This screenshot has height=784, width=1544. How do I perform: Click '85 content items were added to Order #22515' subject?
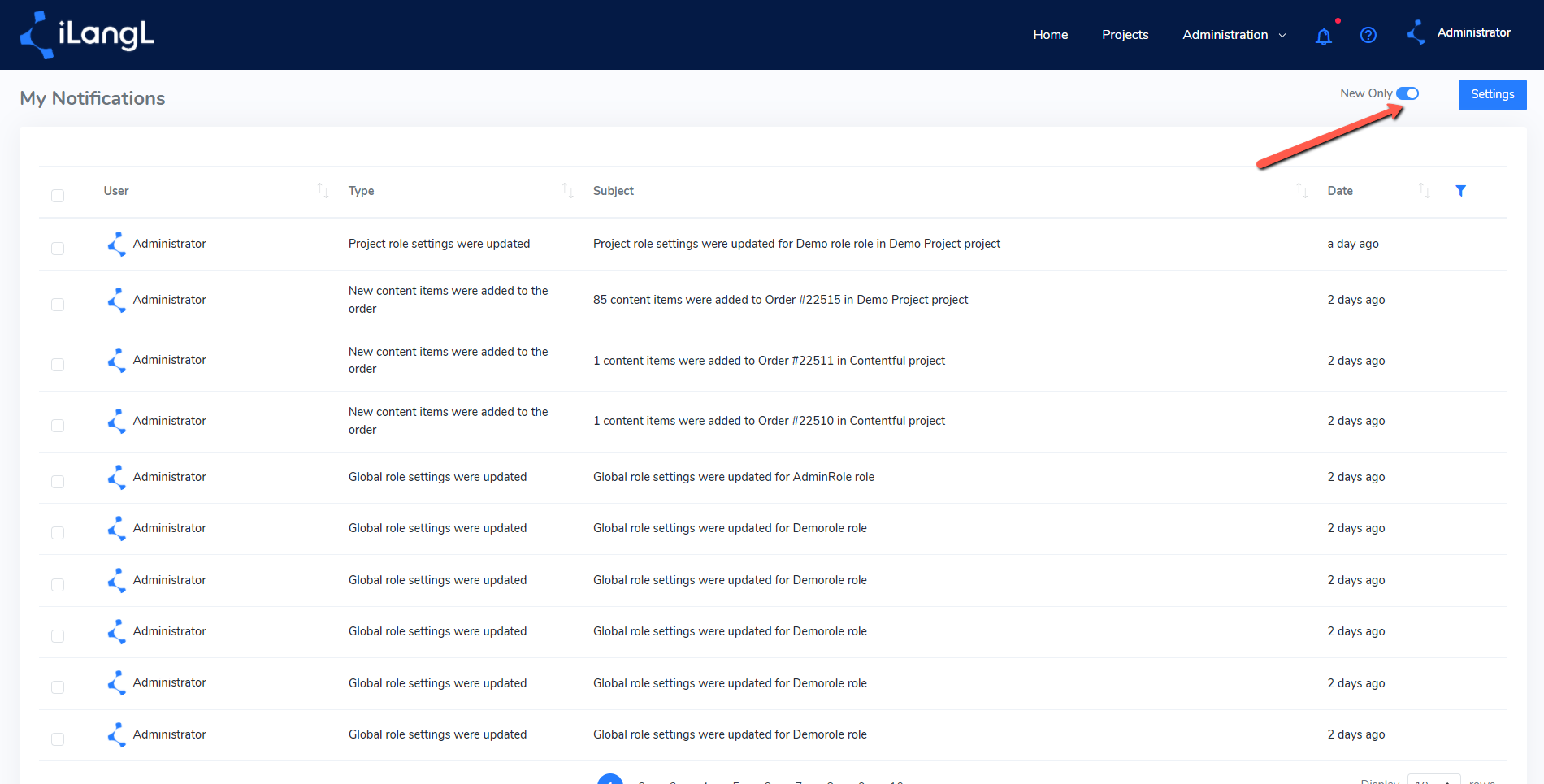click(780, 300)
